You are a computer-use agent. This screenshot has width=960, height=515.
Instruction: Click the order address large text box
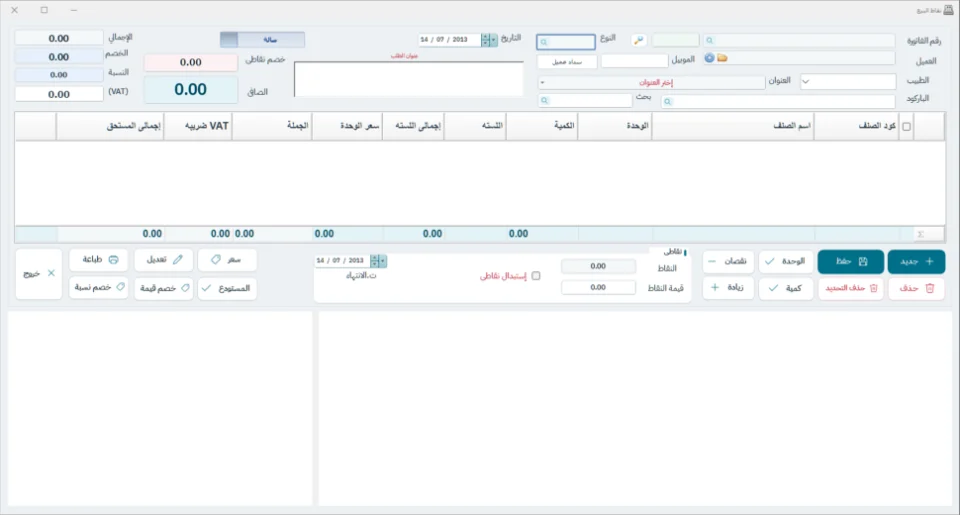point(408,79)
